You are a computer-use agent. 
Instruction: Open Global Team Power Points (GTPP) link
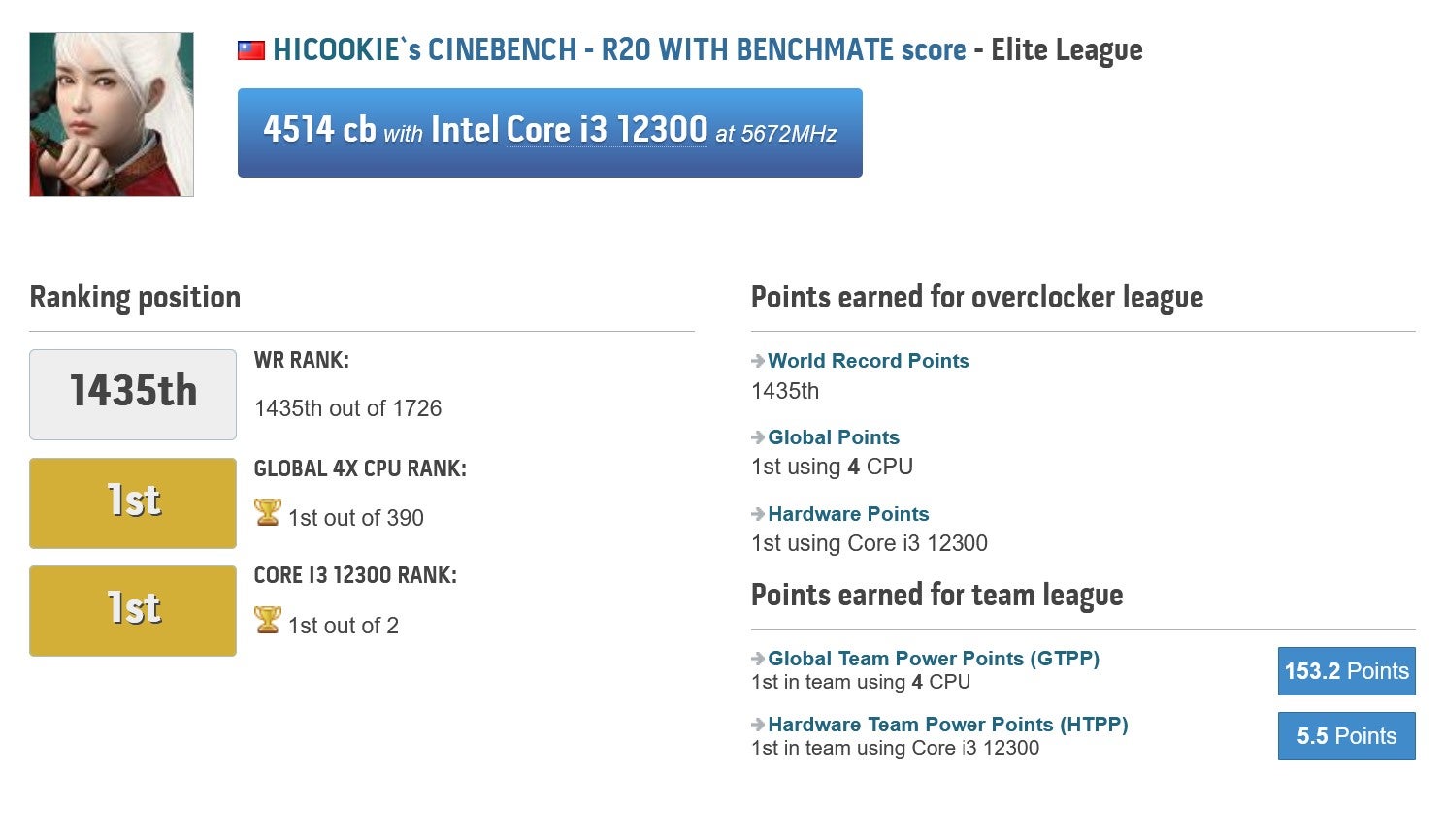(x=934, y=659)
